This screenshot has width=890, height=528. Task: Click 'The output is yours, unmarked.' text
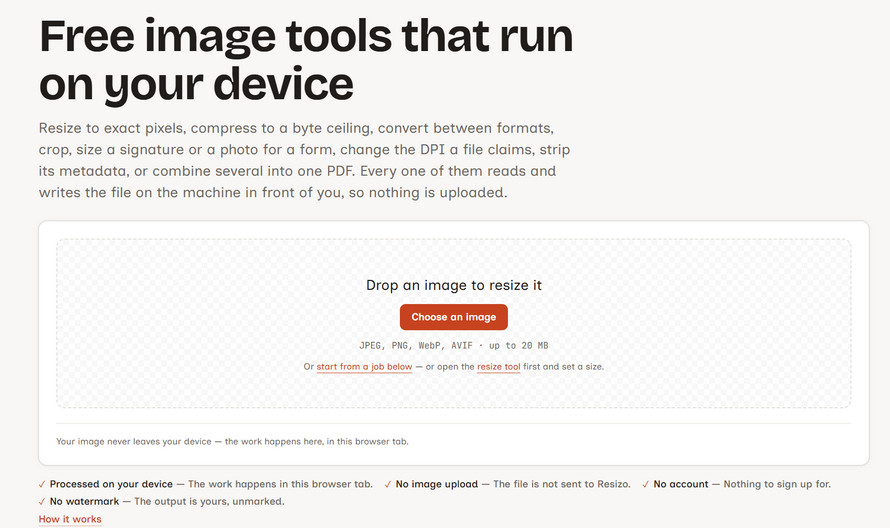209,501
